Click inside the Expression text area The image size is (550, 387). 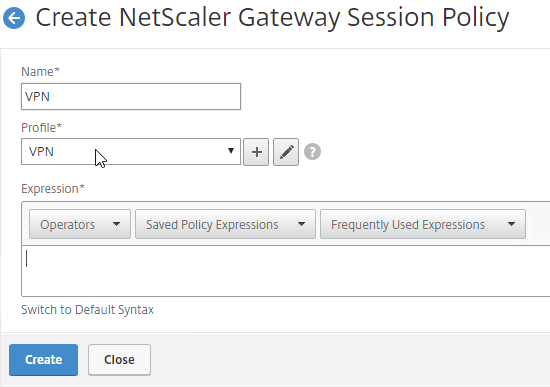pyautogui.click(x=286, y=271)
